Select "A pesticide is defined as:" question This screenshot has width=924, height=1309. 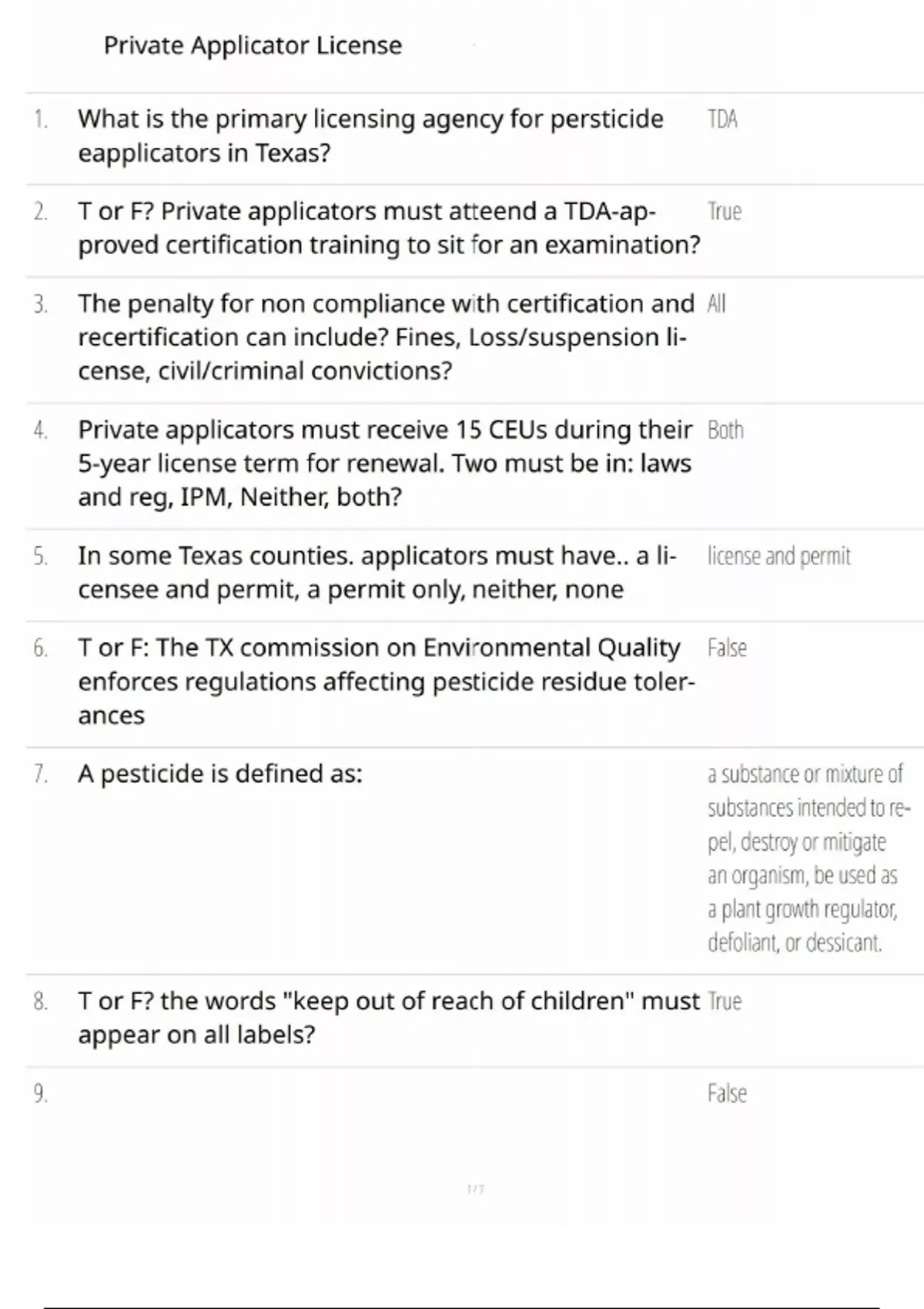pos(220,774)
